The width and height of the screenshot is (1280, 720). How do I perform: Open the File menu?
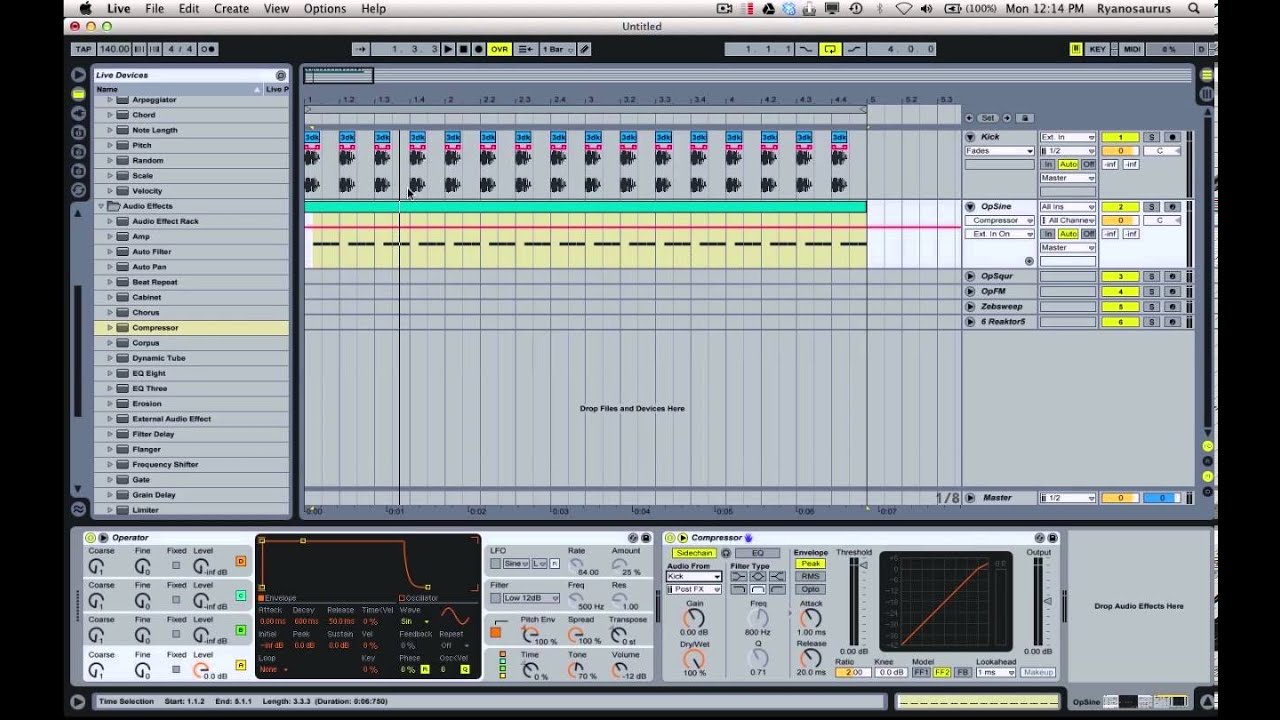(x=154, y=9)
